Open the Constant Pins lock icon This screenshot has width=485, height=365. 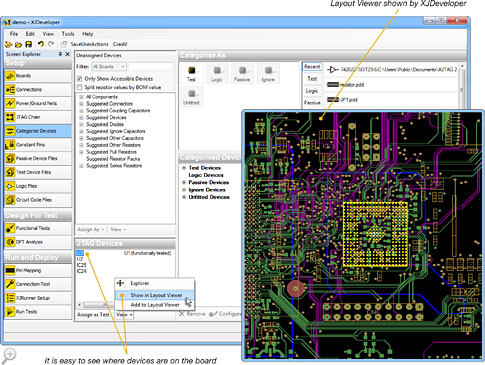coord(10,145)
